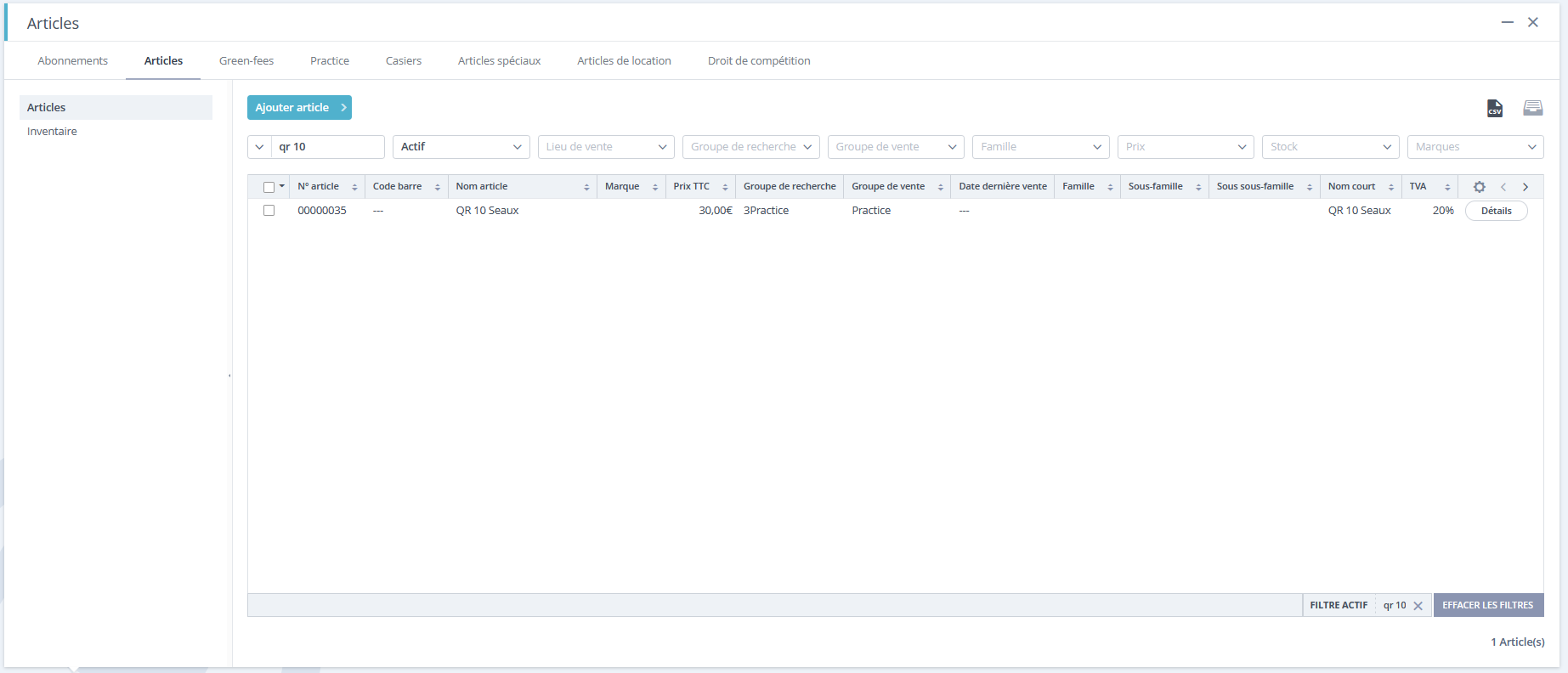Switch to the Casiers tab

[404, 61]
